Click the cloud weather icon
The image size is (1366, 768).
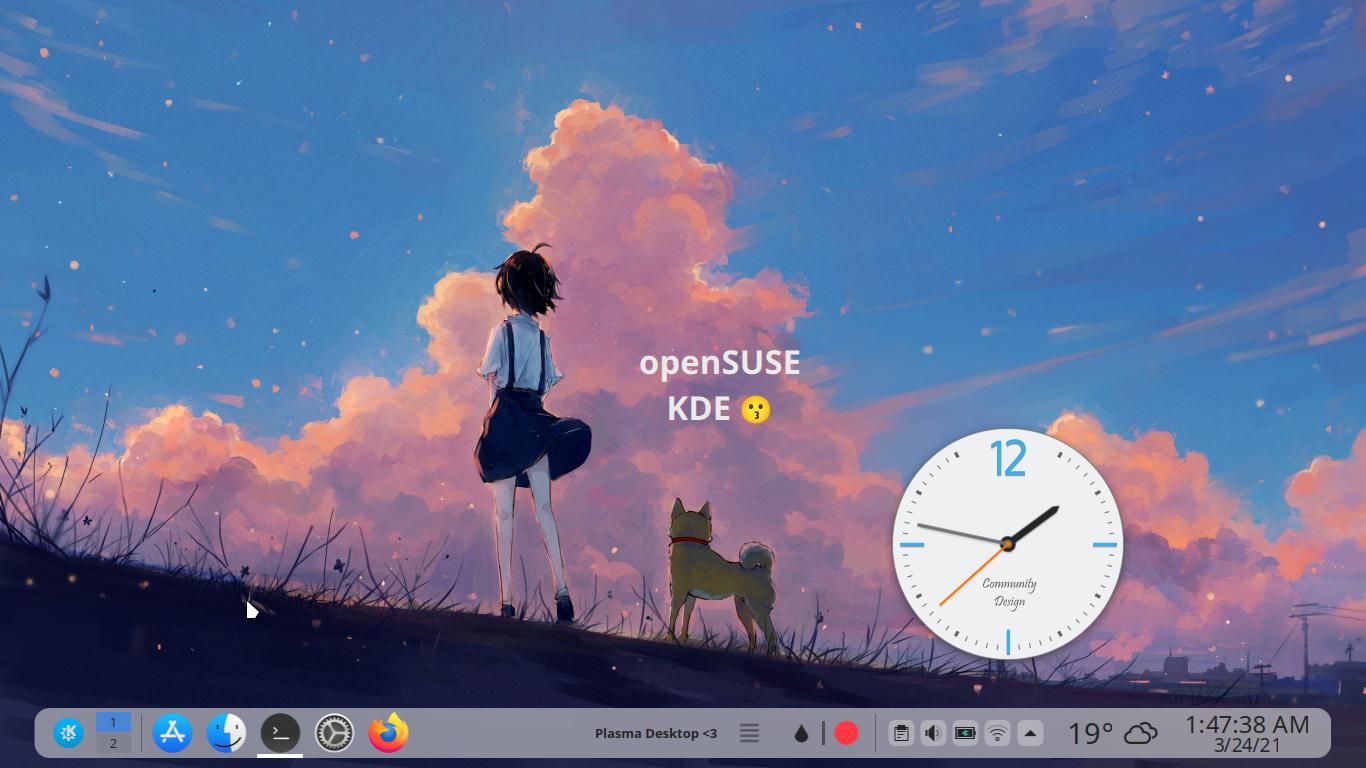(1140, 734)
